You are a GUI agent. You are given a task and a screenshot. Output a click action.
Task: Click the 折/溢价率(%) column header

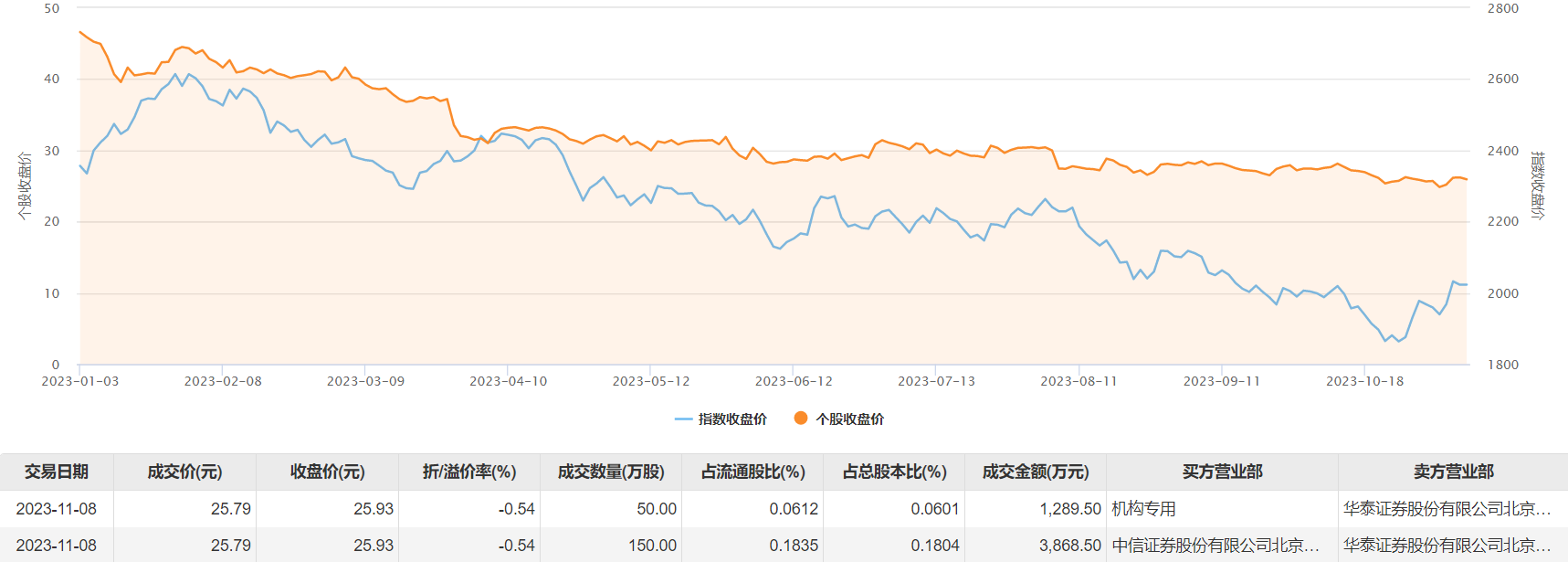click(x=469, y=472)
